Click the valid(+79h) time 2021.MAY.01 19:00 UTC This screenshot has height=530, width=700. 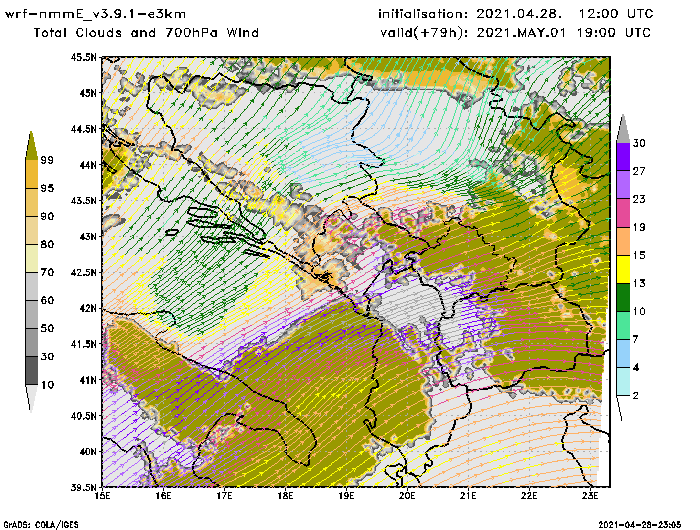pyautogui.click(x=563, y=33)
